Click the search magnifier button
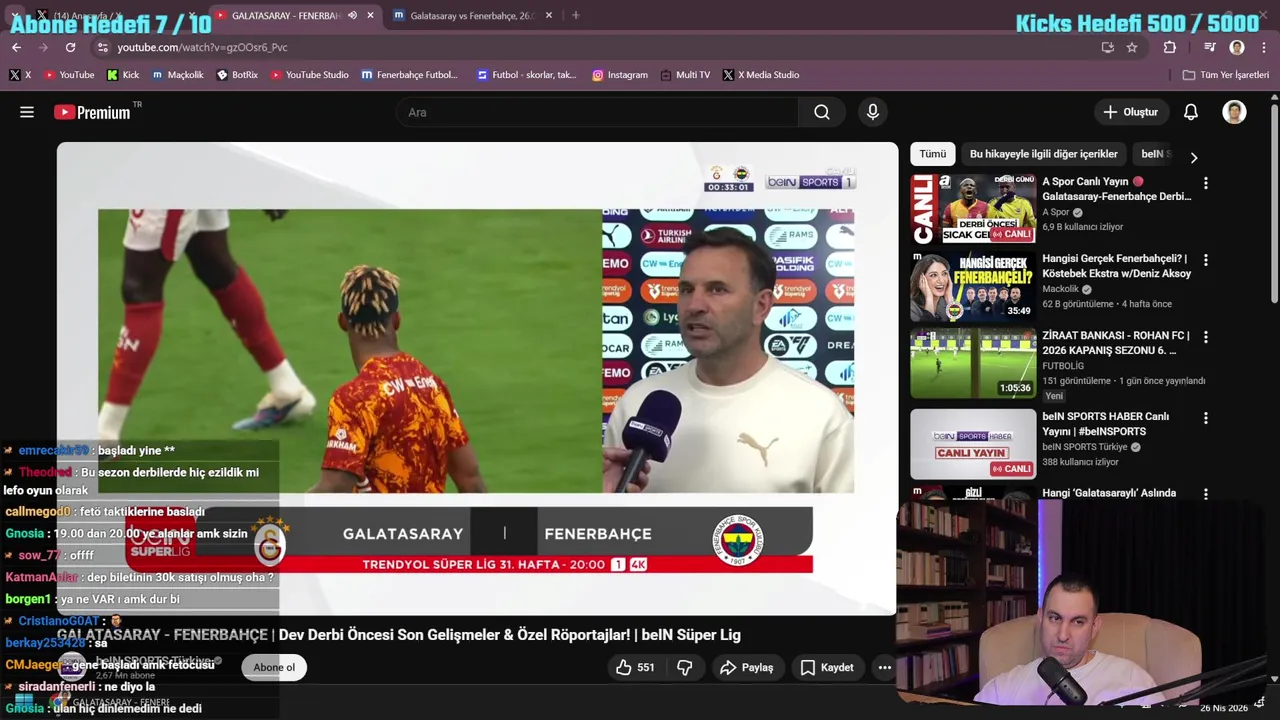This screenshot has height=720, width=1280. click(822, 112)
